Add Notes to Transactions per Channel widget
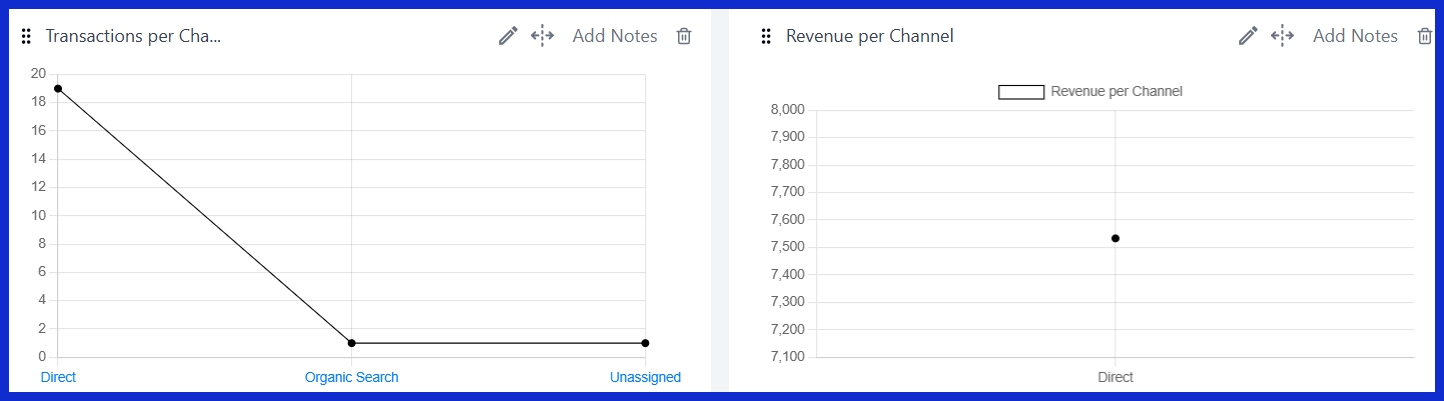Viewport: 1444px width, 401px height. coord(615,36)
